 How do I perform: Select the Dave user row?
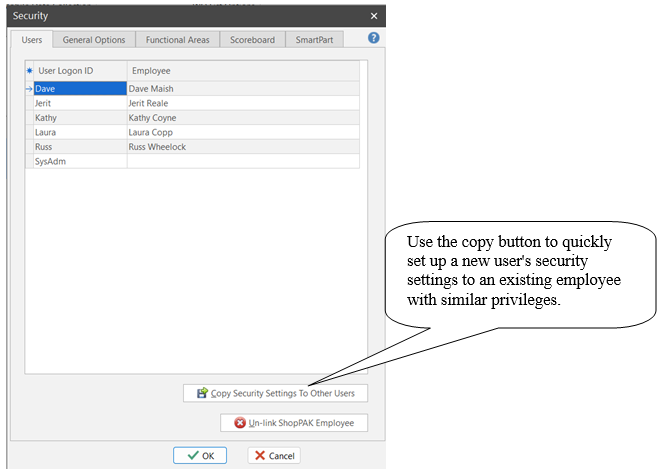tap(79, 89)
